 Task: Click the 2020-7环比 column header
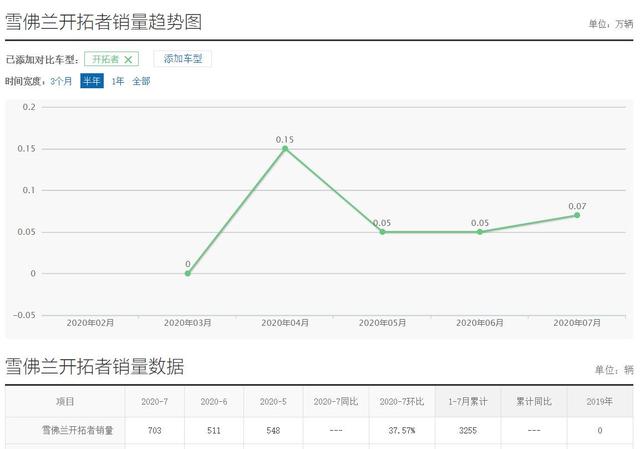(402, 402)
